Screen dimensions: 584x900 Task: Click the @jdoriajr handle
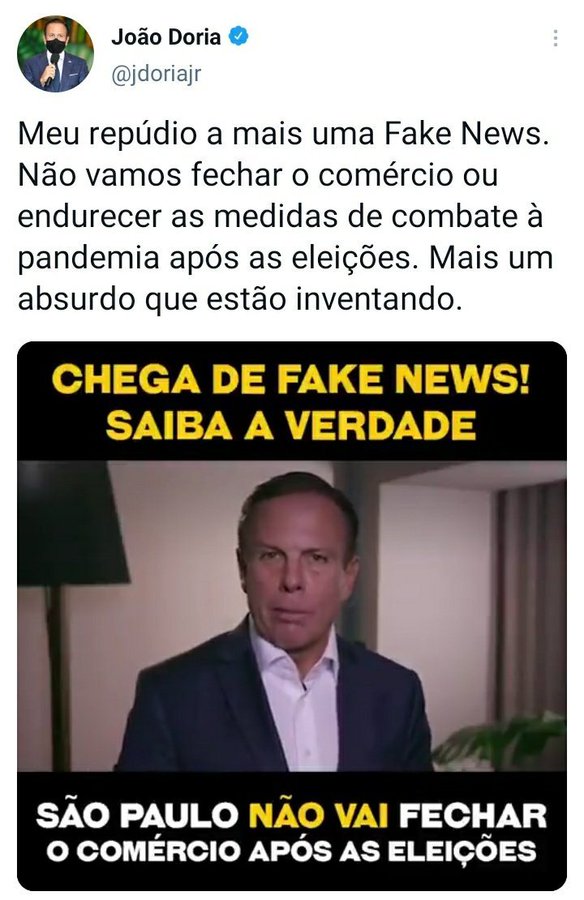point(156,75)
